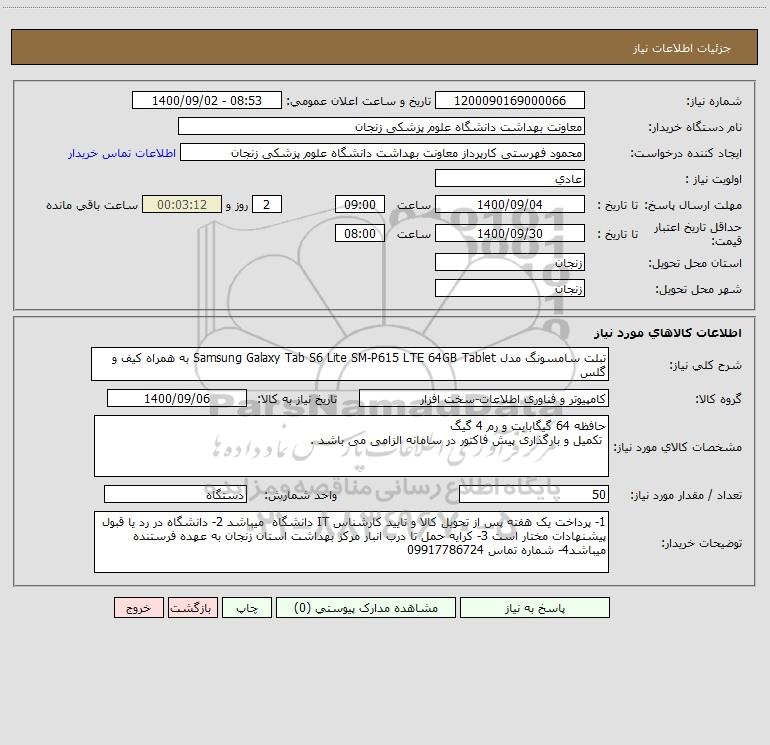Click the 'خروج' exit button
The height and width of the screenshot is (745, 770).
coord(138,607)
